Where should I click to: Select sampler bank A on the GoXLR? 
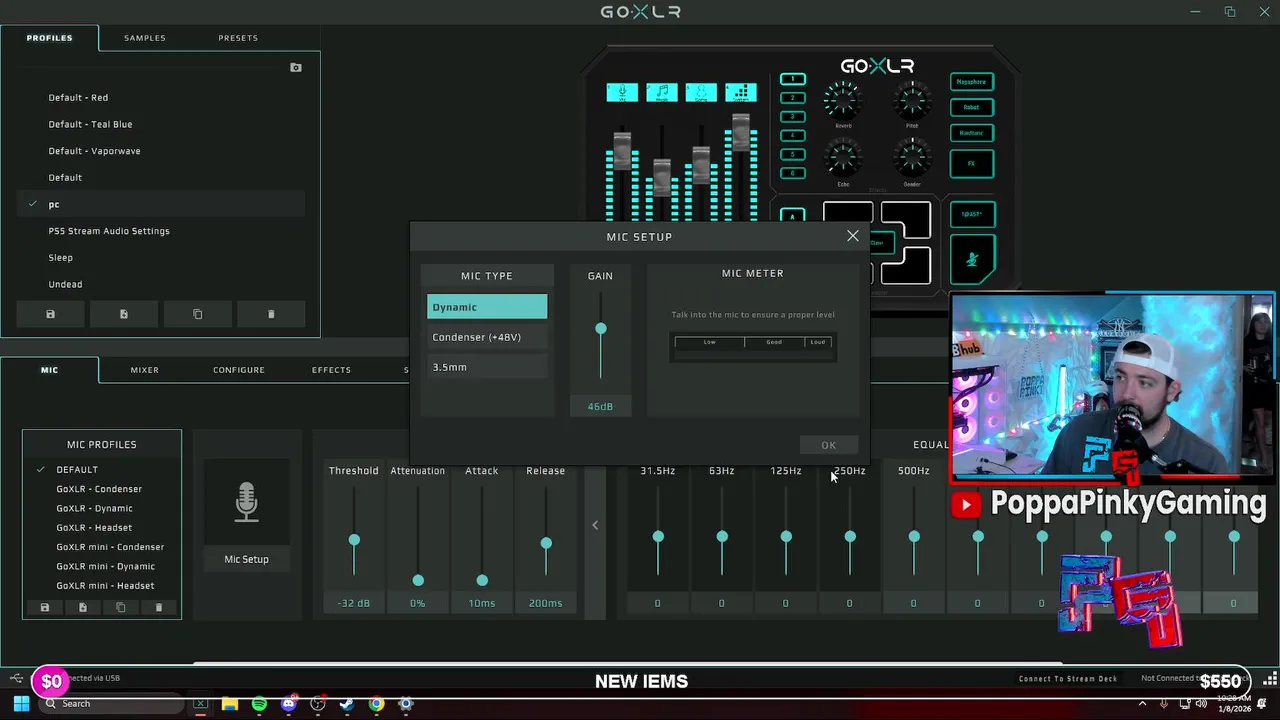(793, 216)
